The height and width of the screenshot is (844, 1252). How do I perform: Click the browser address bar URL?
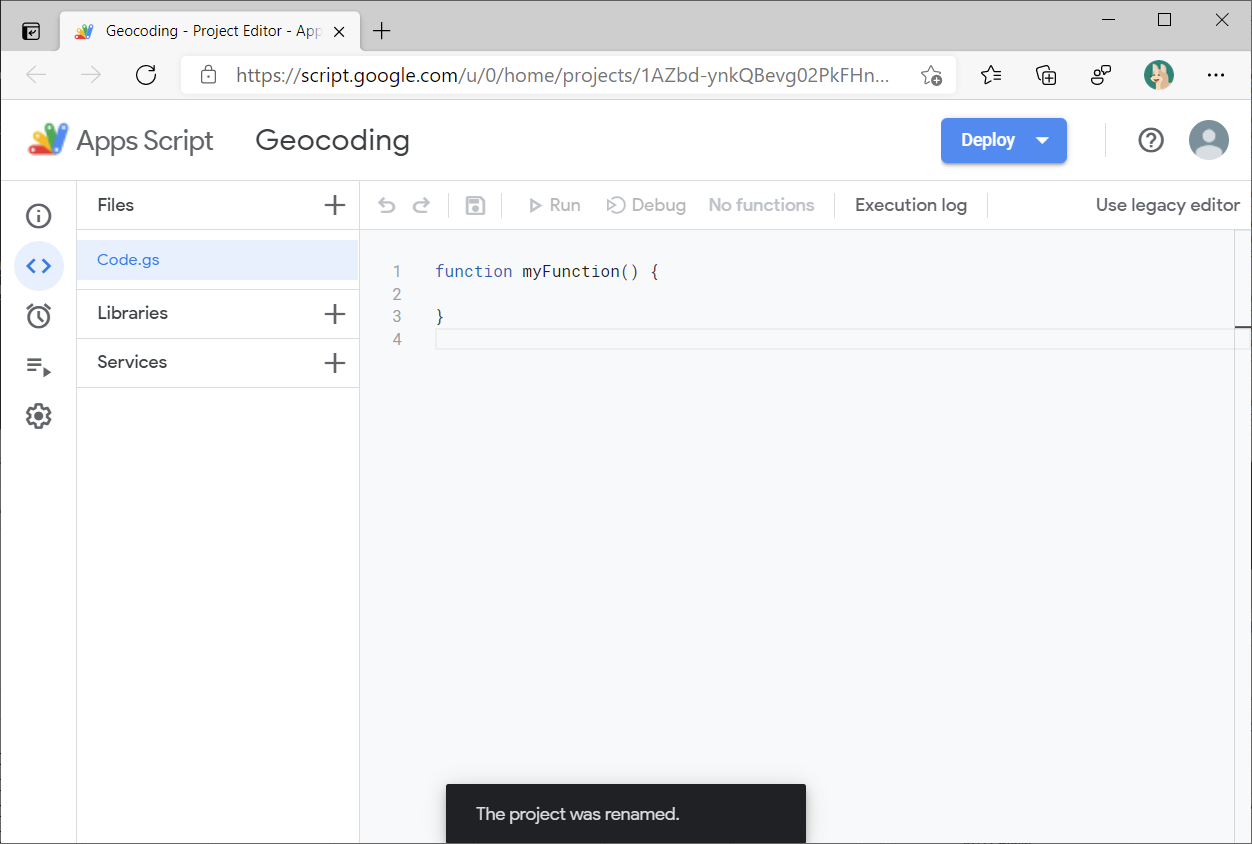pyautogui.click(x=562, y=75)
